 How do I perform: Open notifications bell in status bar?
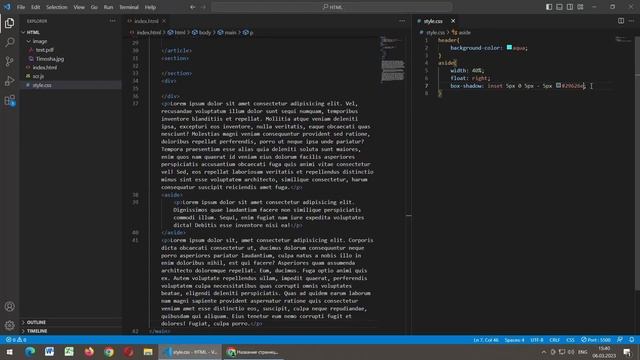(631, 340)
